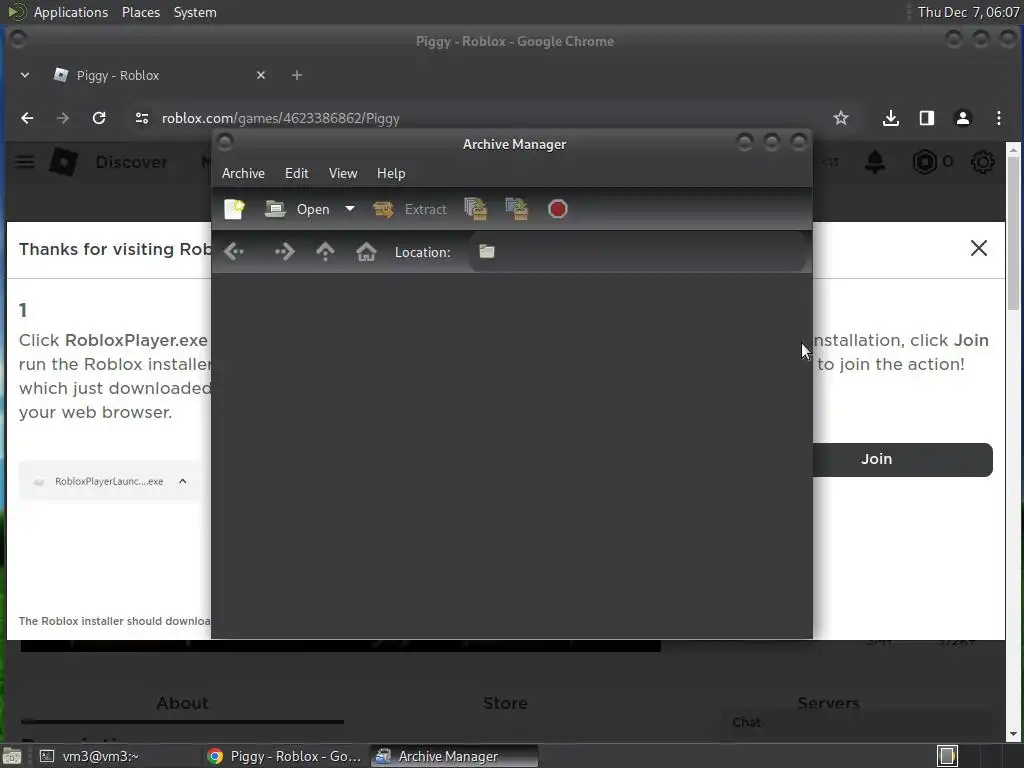
Task: Expand the Open recent dropdown arrow
Action: [x=350, y=209]
